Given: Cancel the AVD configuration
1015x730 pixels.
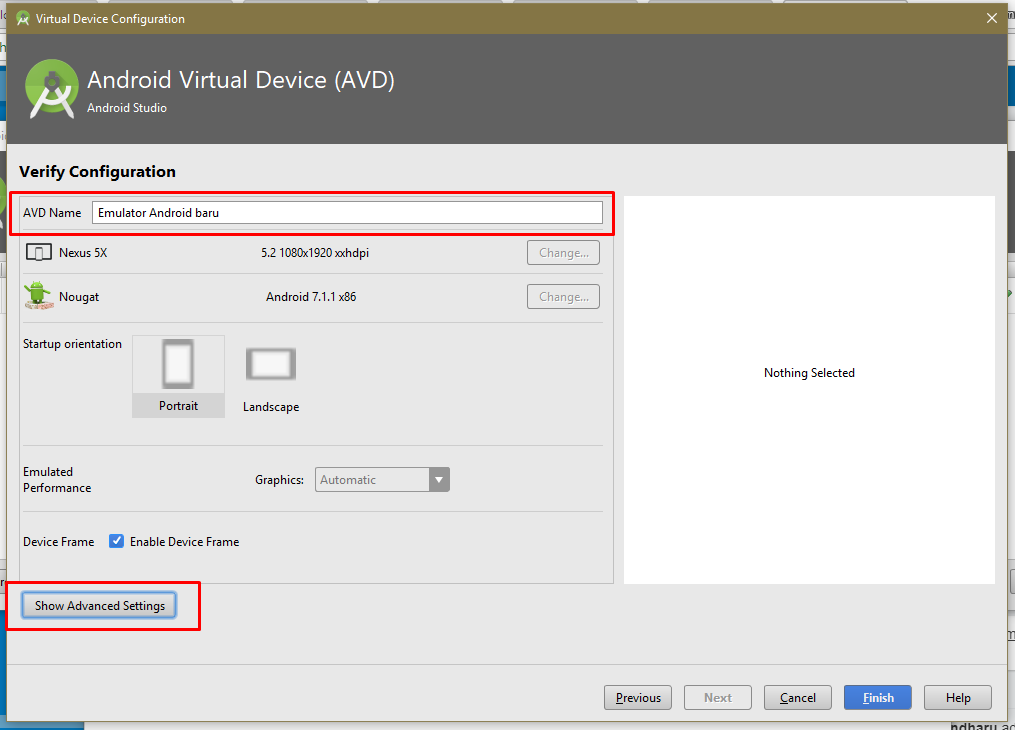Looking at the screenshot, I should pyautogui.click(x=798, y=698).
